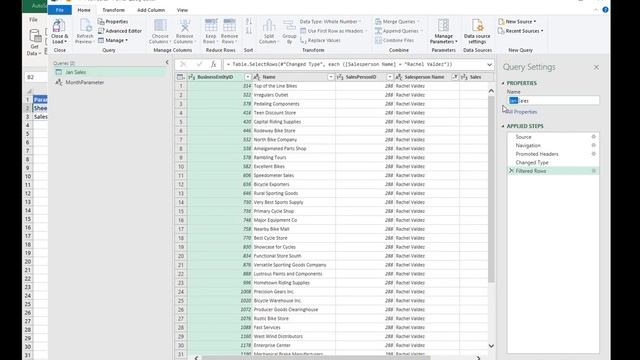Open the Name column filter dropdown

tap(331, 77)
